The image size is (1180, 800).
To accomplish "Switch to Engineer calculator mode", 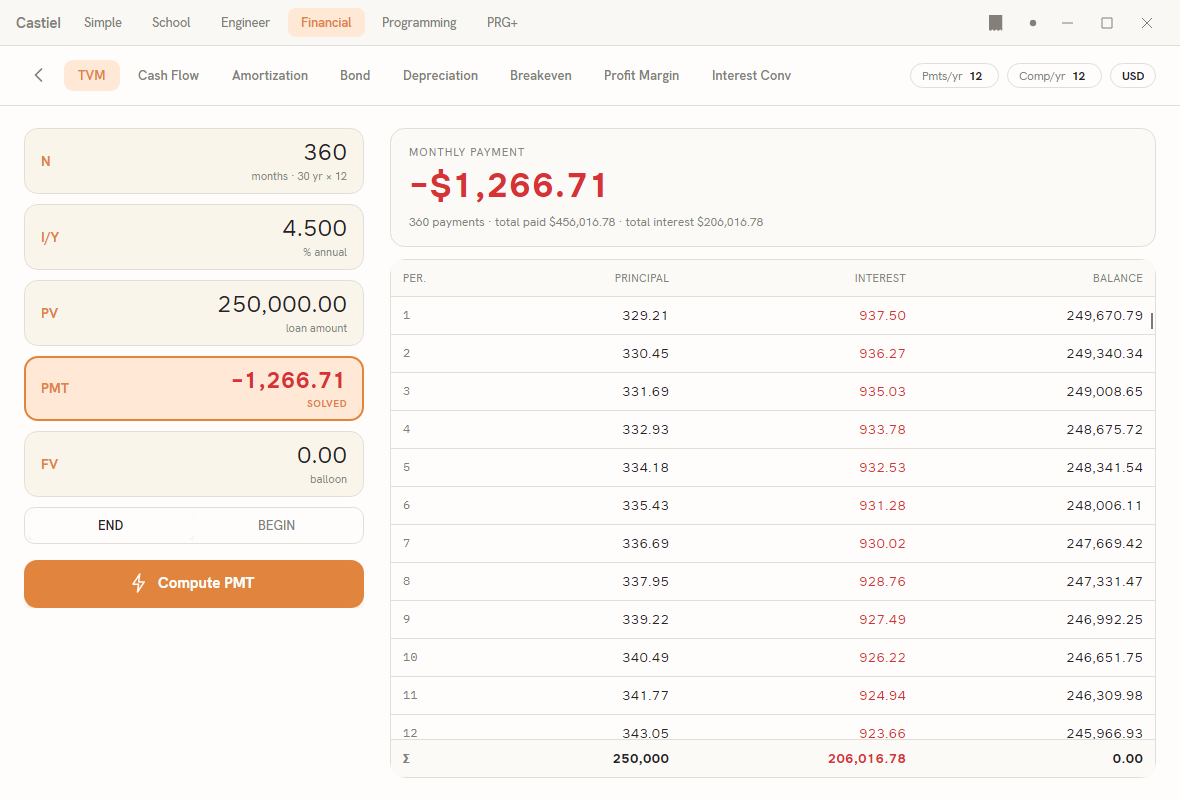I will pyautogui.click(x=245, y=23).
